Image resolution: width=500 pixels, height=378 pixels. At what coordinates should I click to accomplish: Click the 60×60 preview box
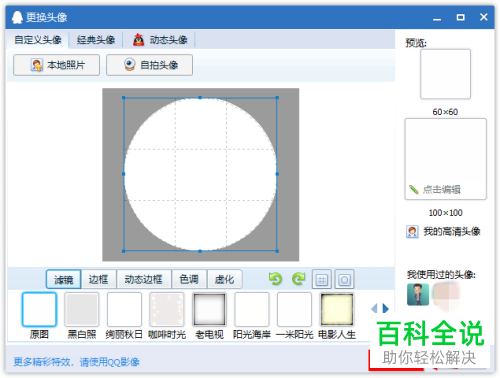(445, 74)
